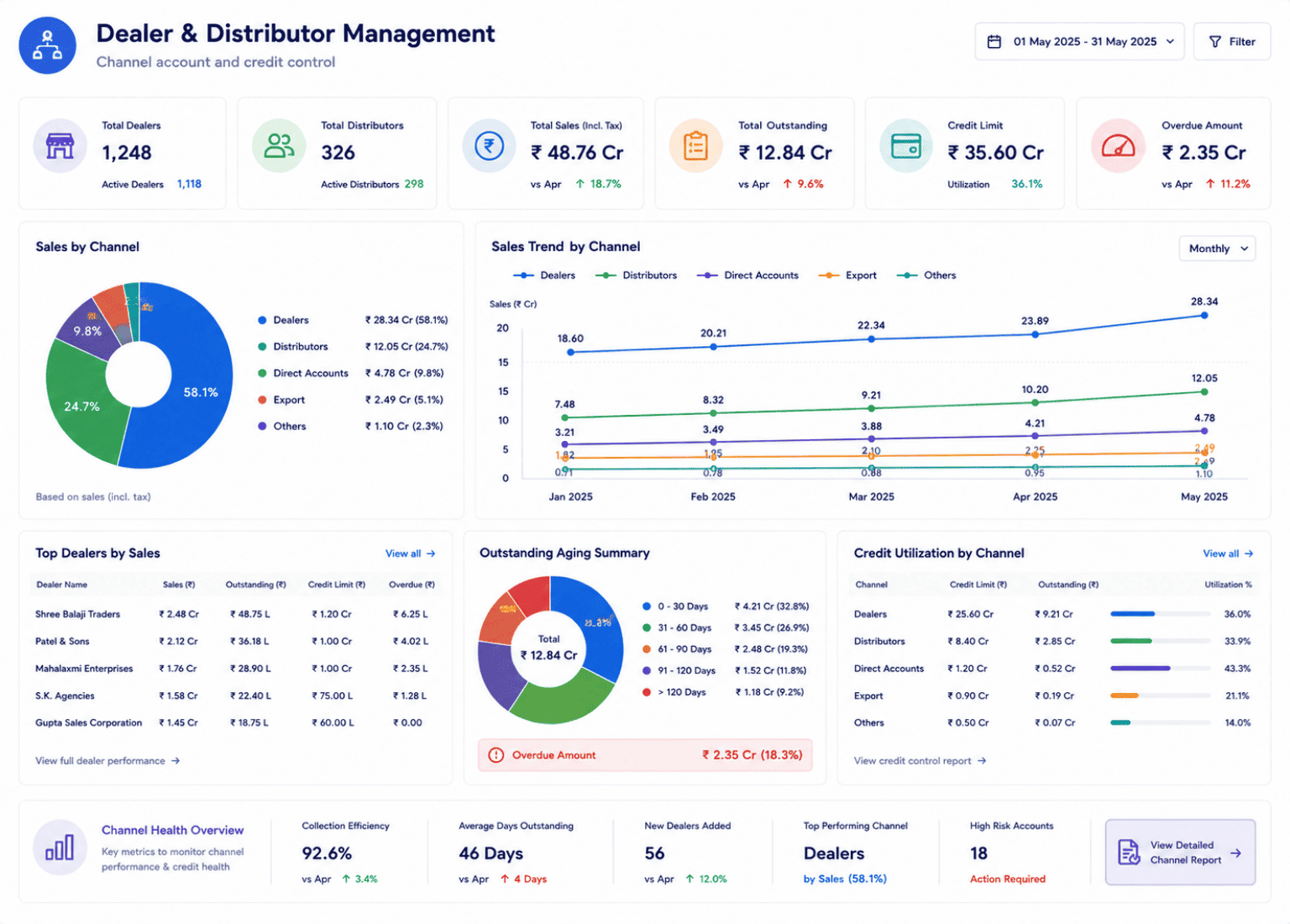The height and width of the screenshot is (924, 1290).
Task: Click the Total Dealers store icon
Action: point(60,146)
